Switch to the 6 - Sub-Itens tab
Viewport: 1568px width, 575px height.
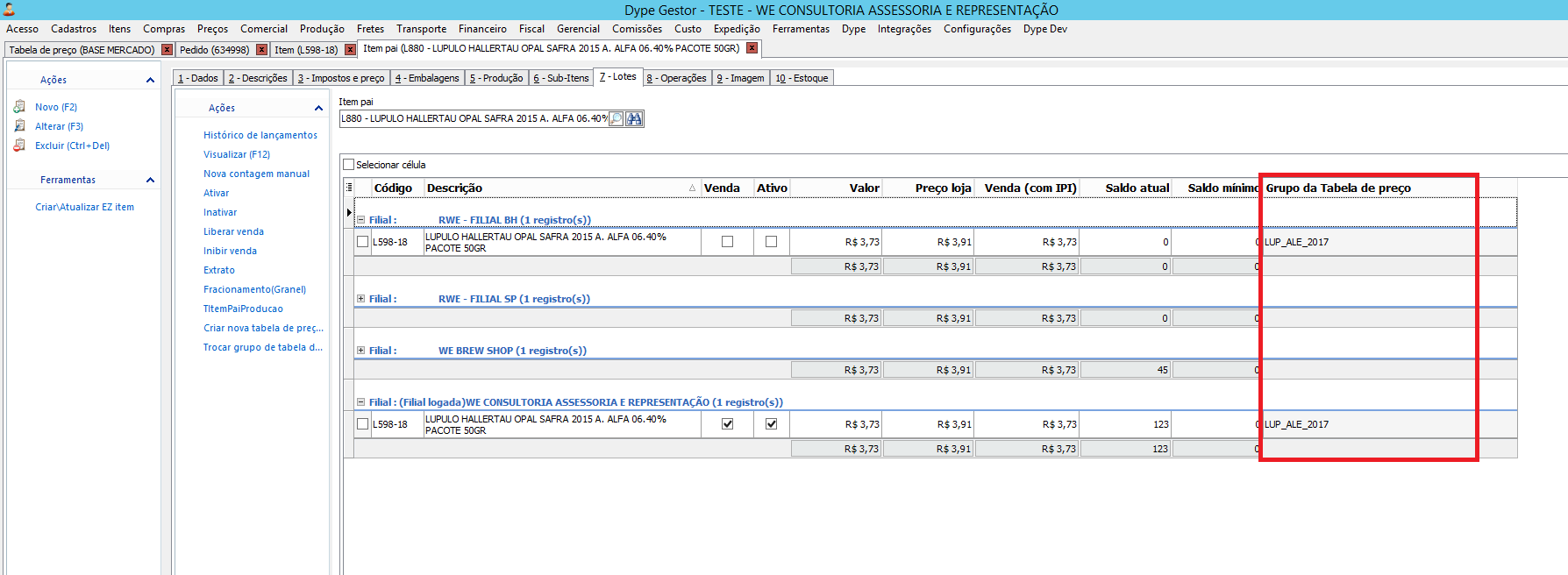click(x=561, y=78)
